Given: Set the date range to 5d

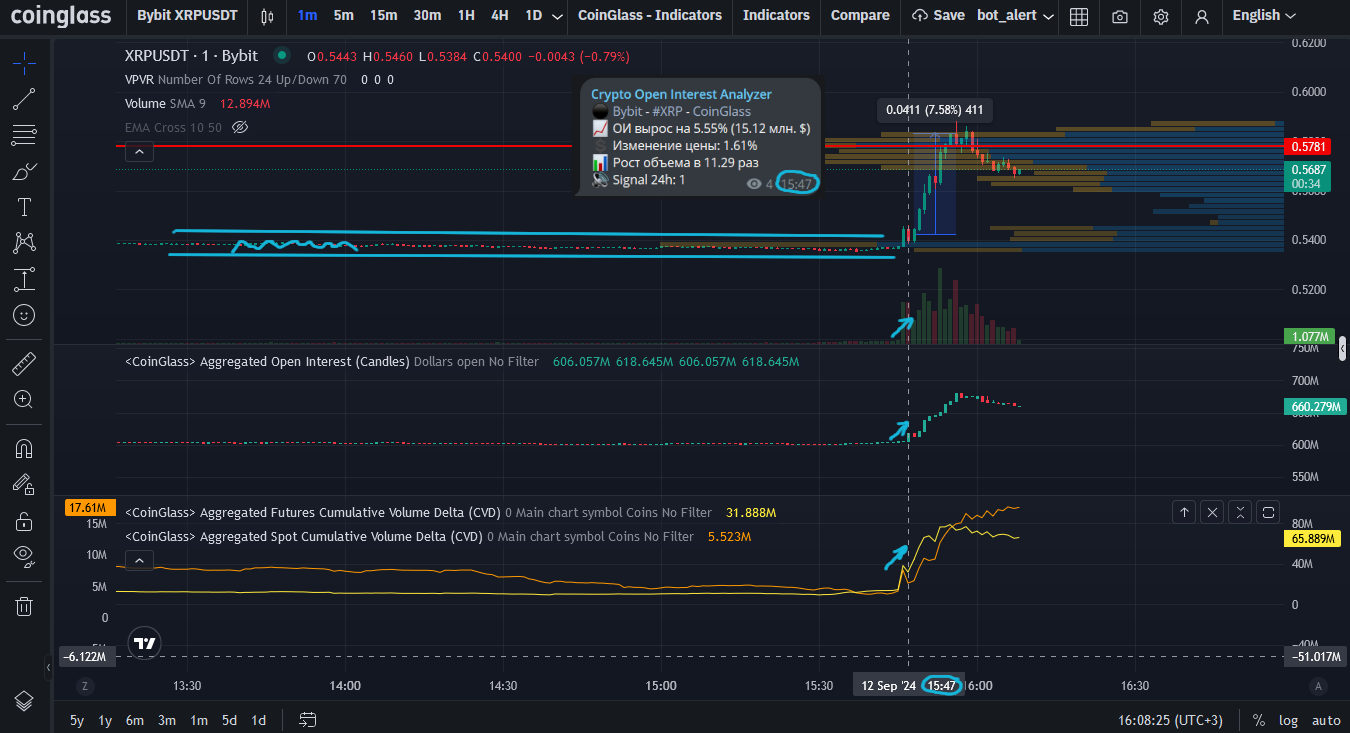Looking at the screenshot, I should 229,720.
